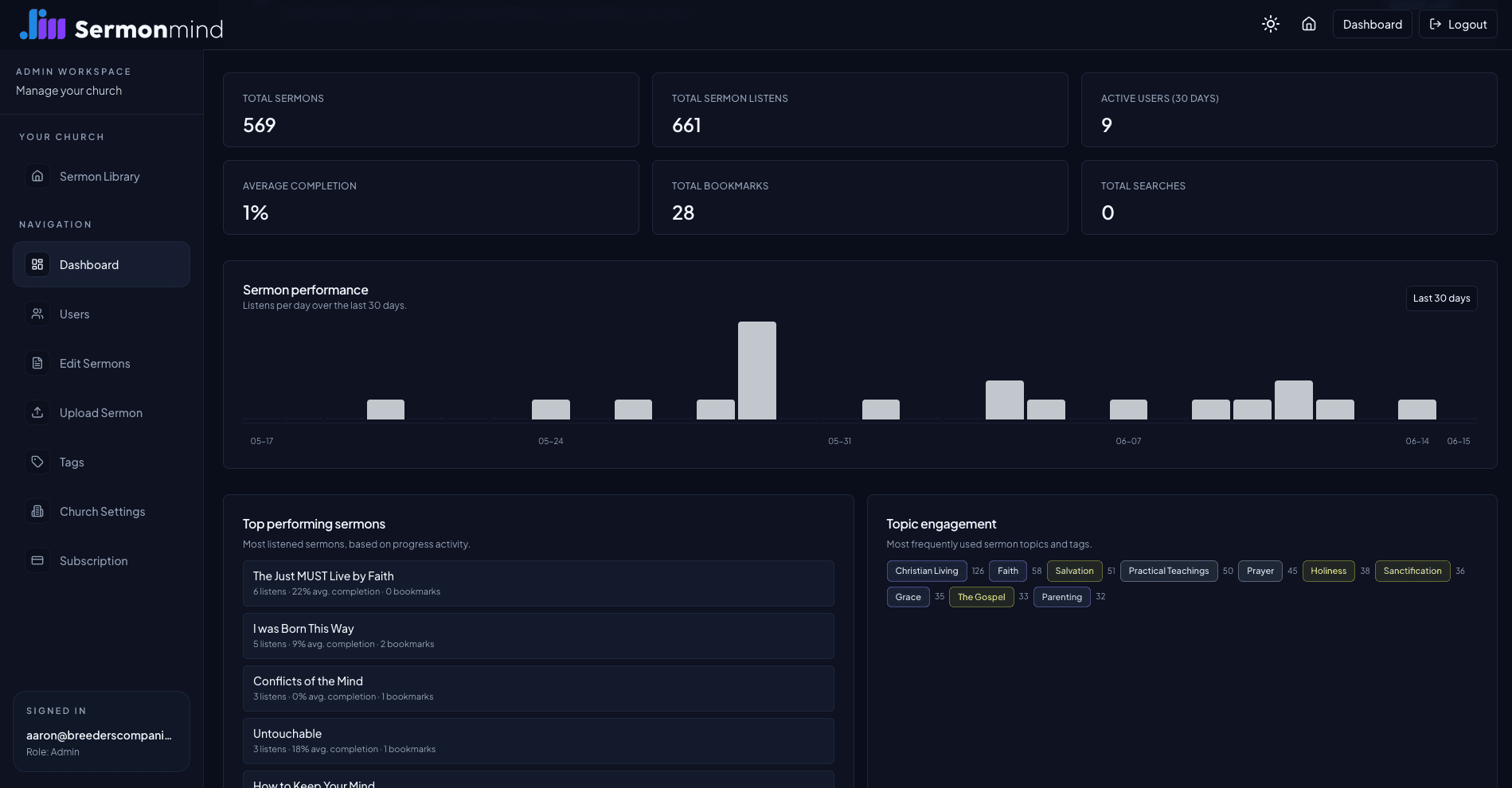
Task: Select Dashboard in navigation sidebar
Action: (101, 264)
